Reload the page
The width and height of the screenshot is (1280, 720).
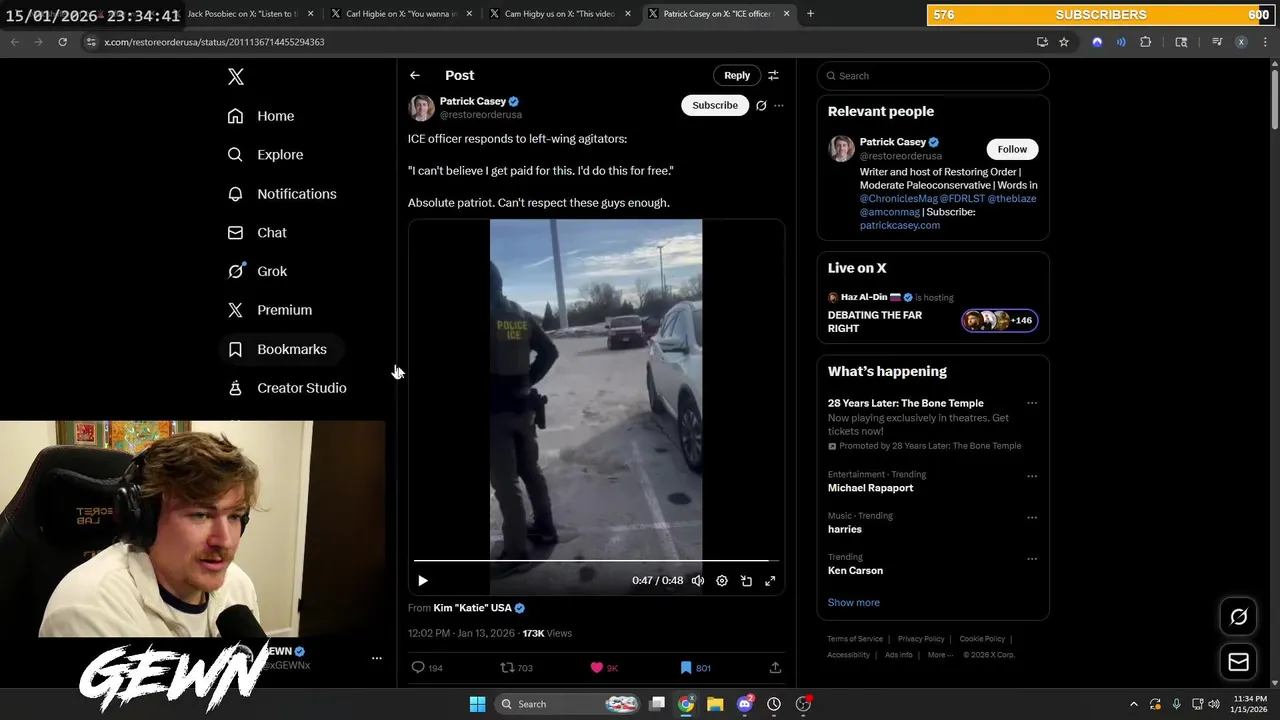point(62,42)
